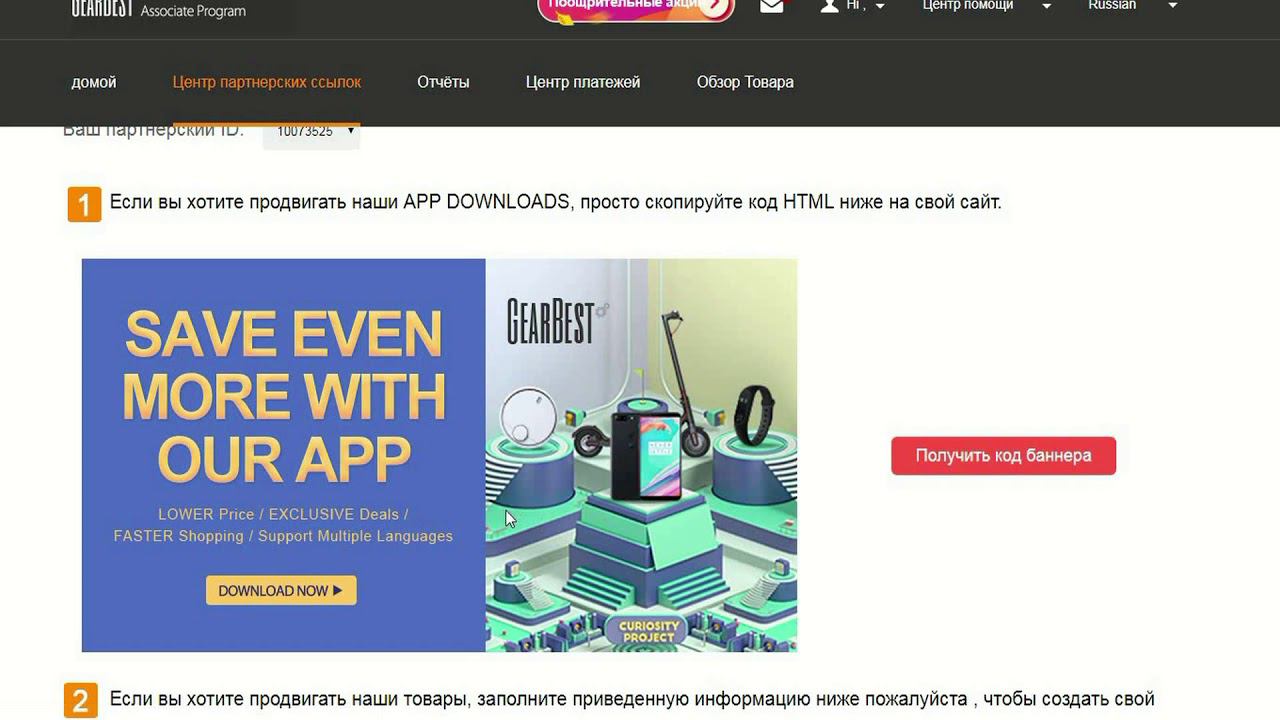1280x720 pixels.
Task: Open the Обзор Товара menu item
Action: [x=745, y=82]
